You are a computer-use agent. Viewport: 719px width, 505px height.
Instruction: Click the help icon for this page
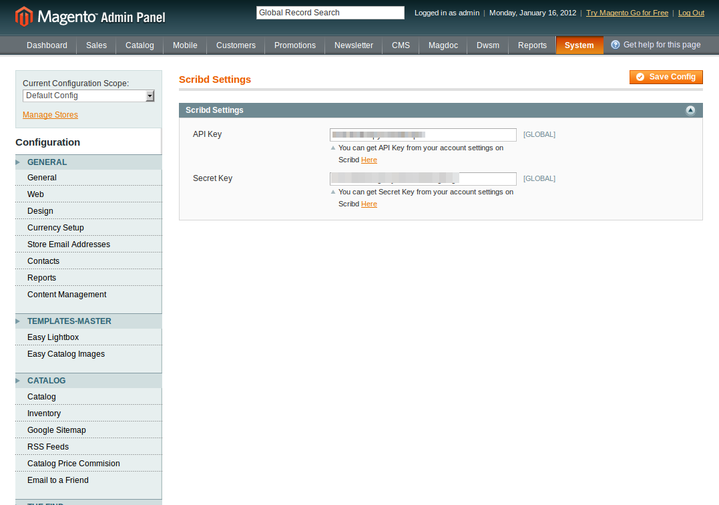[615, 45]
